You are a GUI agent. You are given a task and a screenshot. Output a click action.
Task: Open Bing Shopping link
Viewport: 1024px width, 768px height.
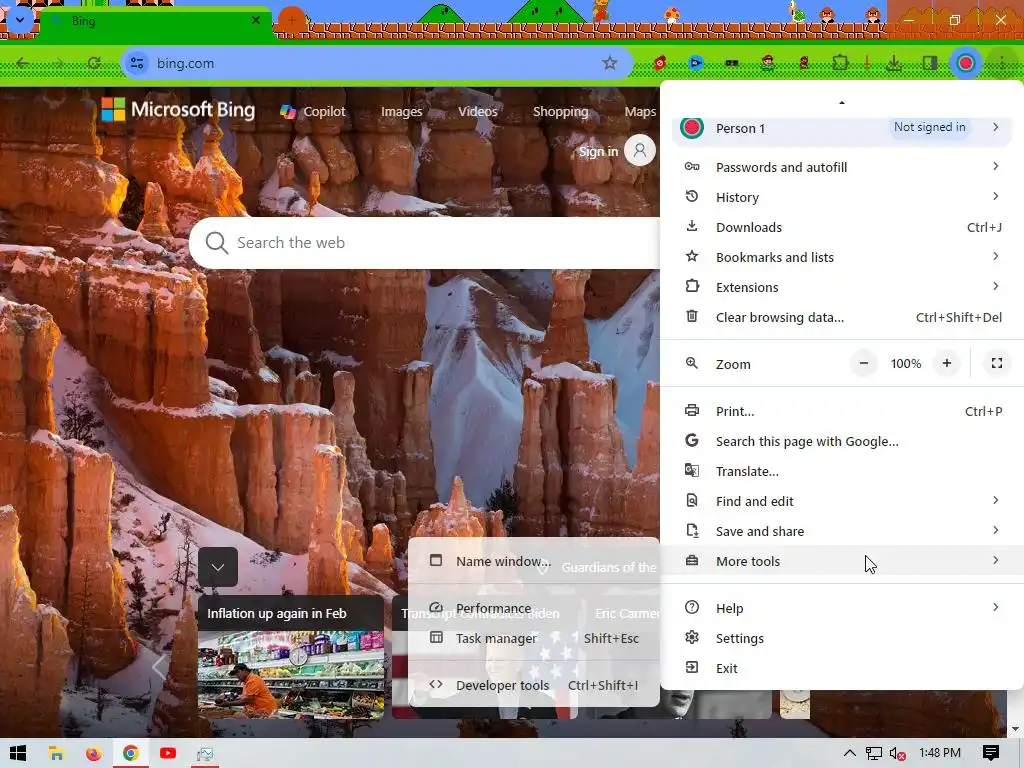coord(560,112)
